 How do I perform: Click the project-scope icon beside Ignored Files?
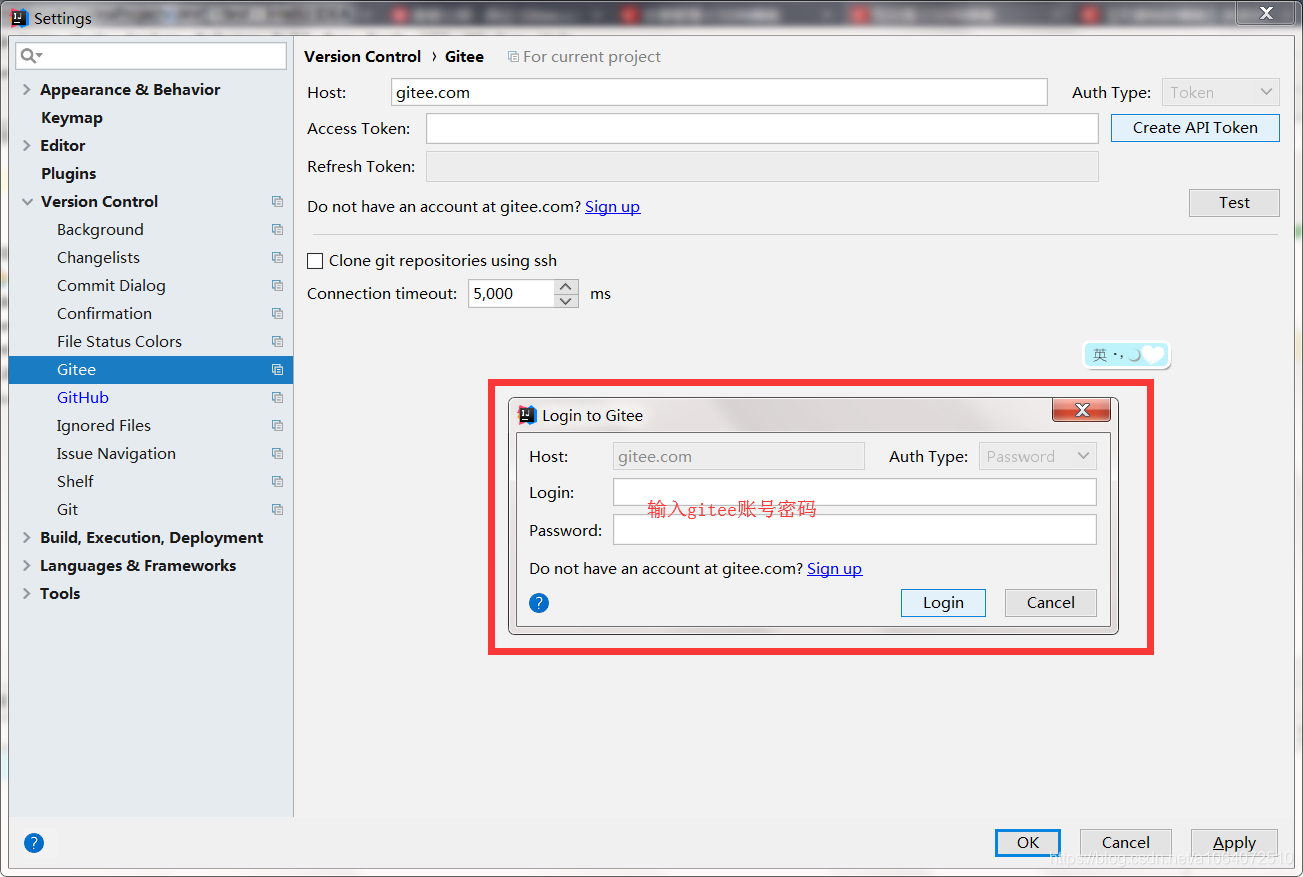[277, 425]
